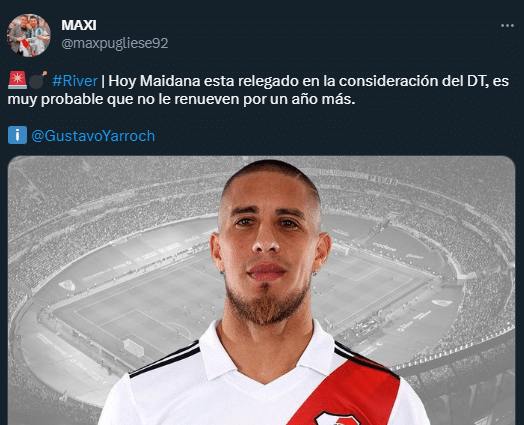Open the three-dot more options menu

click(507, 26)
